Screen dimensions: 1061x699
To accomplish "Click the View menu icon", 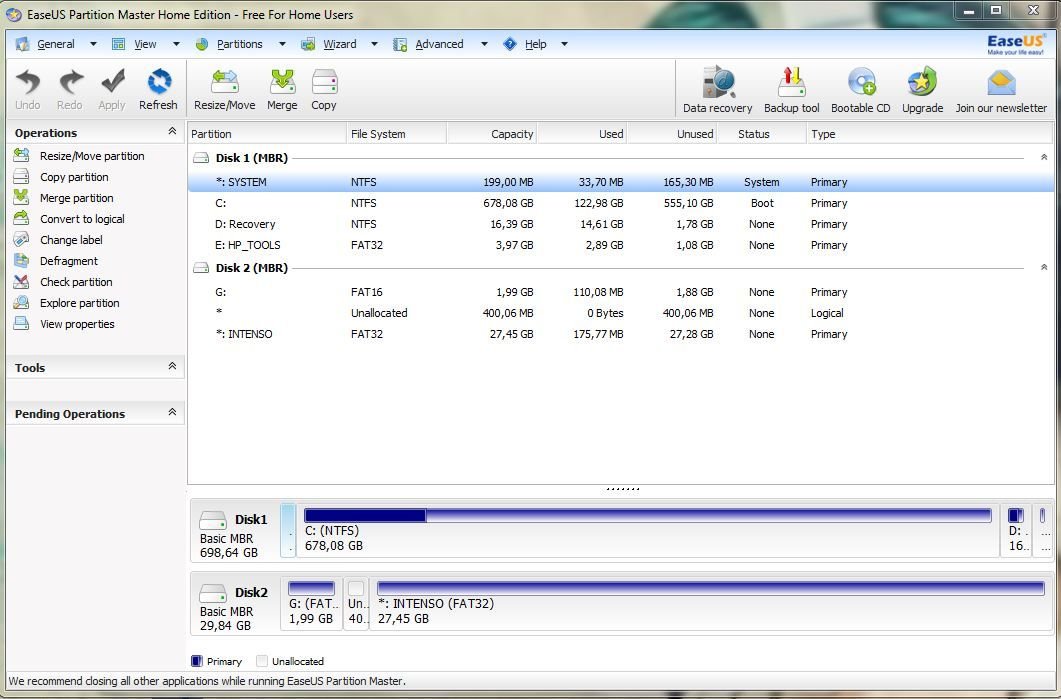I will click(x=118, y=44).
